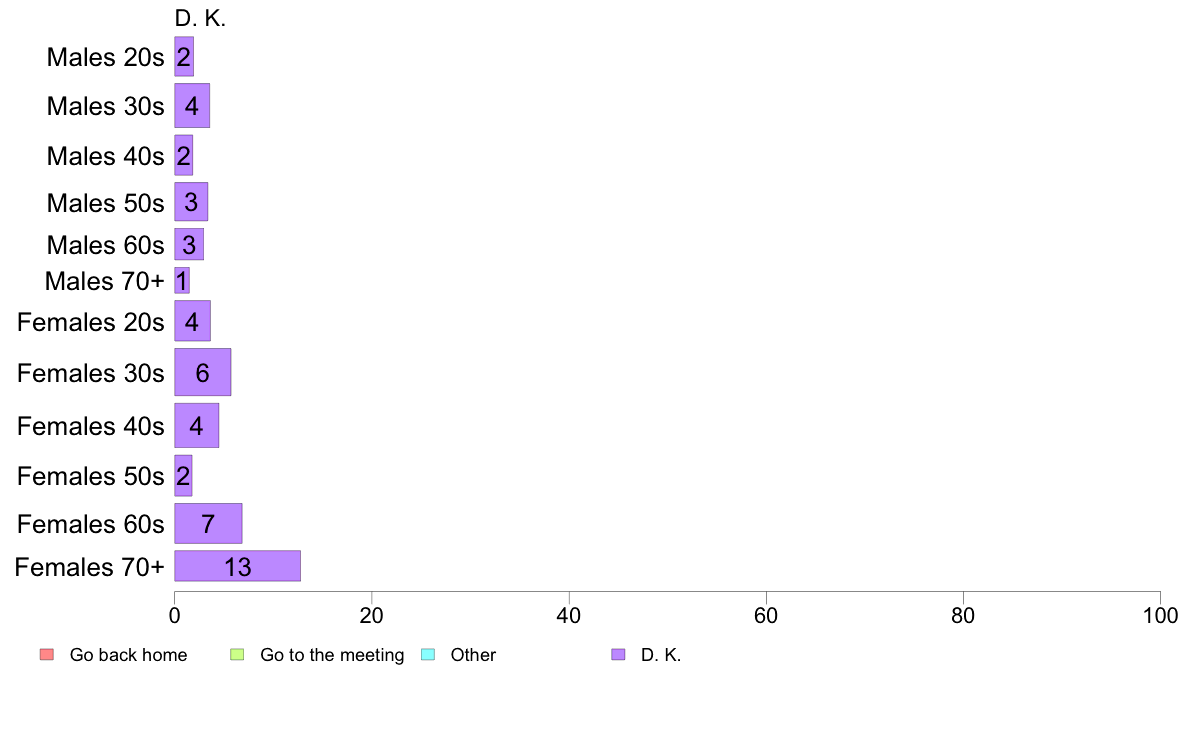Viewport: 1188px width, 736px height.
Task: Click the Go to the meeting legend text
Action: click(x=332, y=655)
